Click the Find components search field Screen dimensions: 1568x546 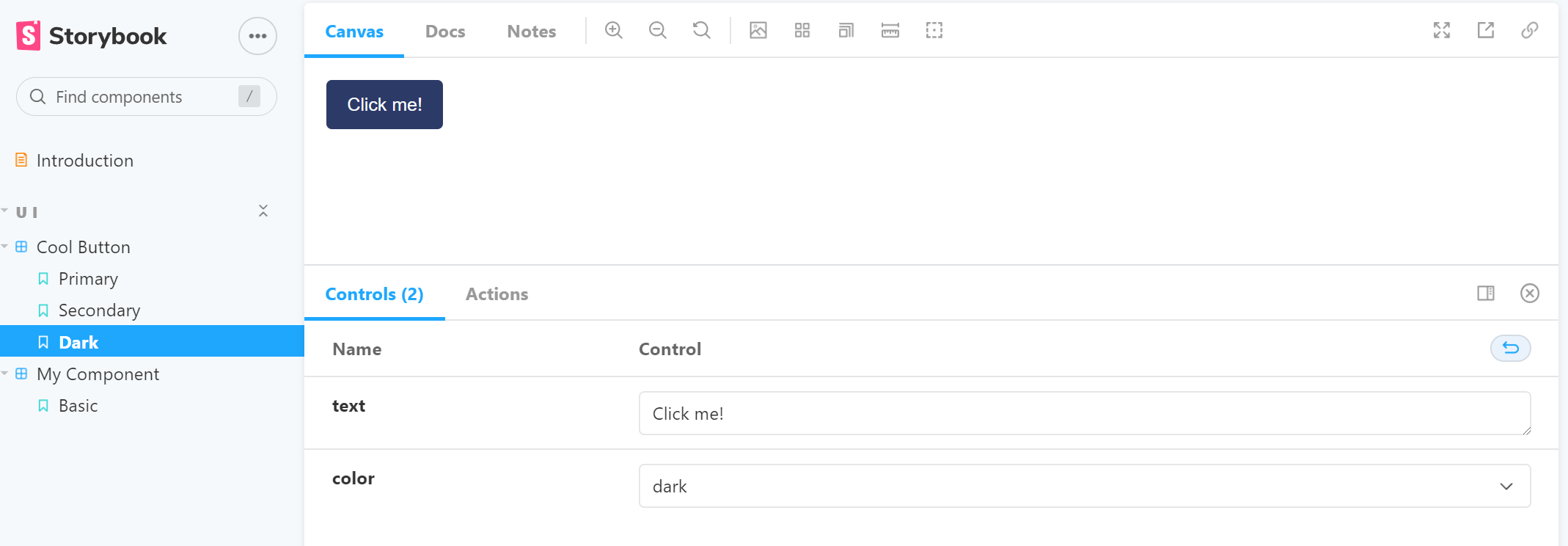click(x=139, y=97)
